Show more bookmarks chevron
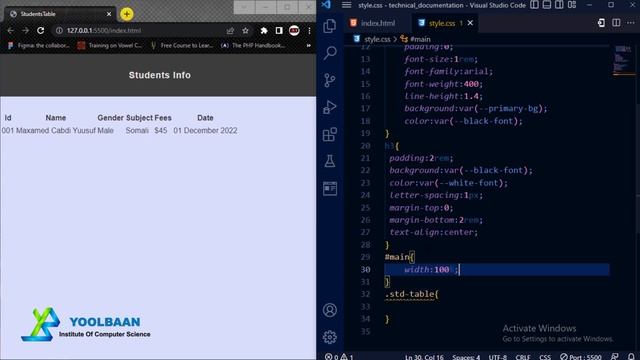The width and height of the screenshot is (640, 360). (309, 45)
